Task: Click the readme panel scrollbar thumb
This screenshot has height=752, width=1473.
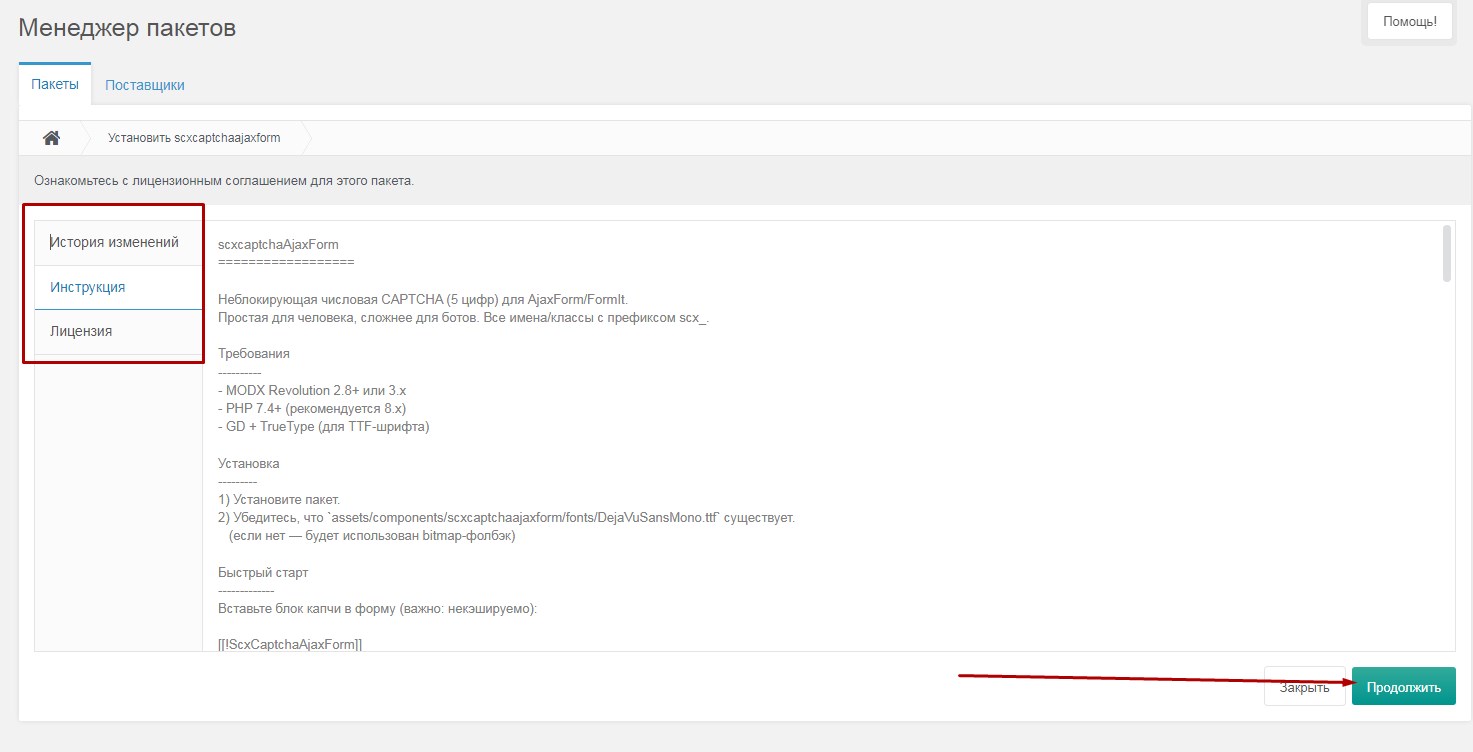Action: tap(1446, 253)
